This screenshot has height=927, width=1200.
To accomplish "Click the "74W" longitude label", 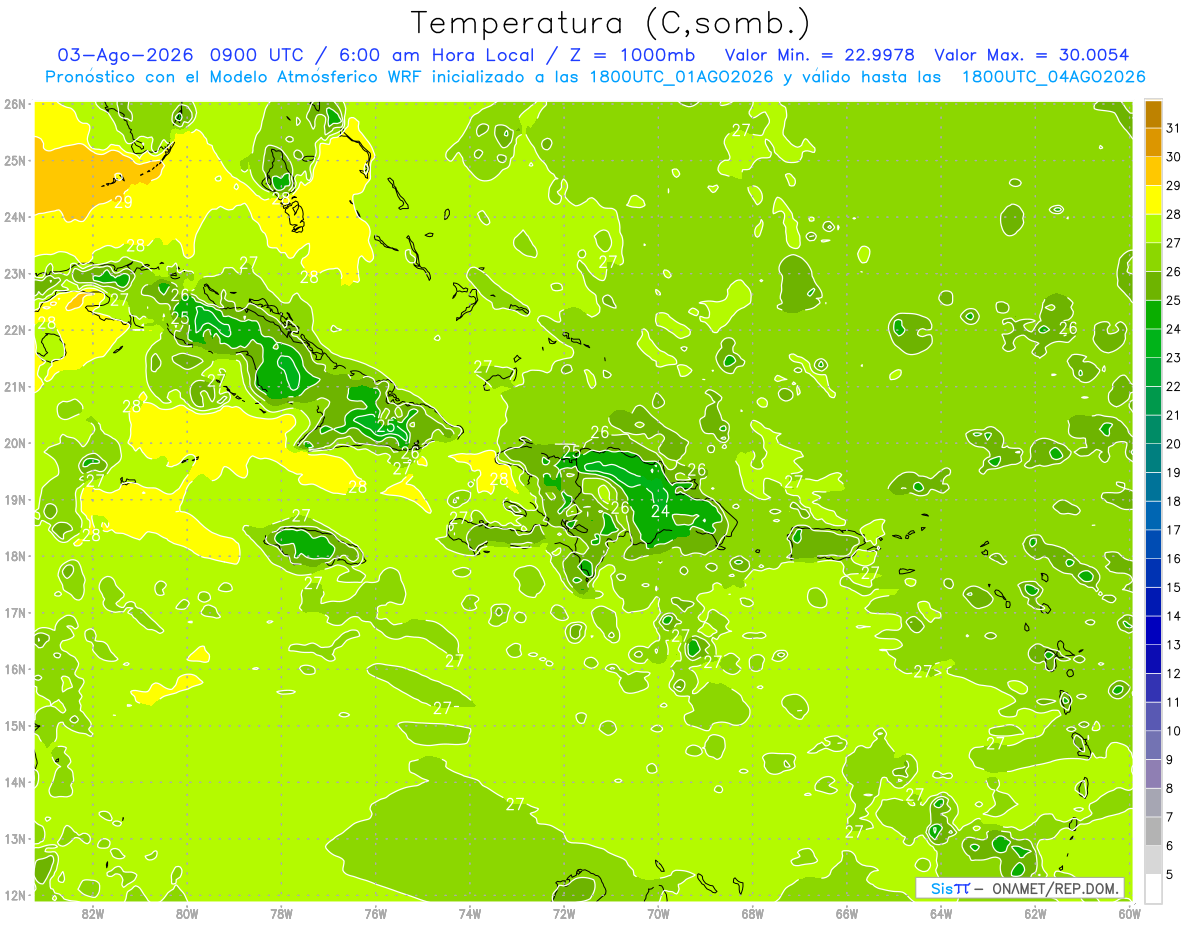I will (470, 913).
